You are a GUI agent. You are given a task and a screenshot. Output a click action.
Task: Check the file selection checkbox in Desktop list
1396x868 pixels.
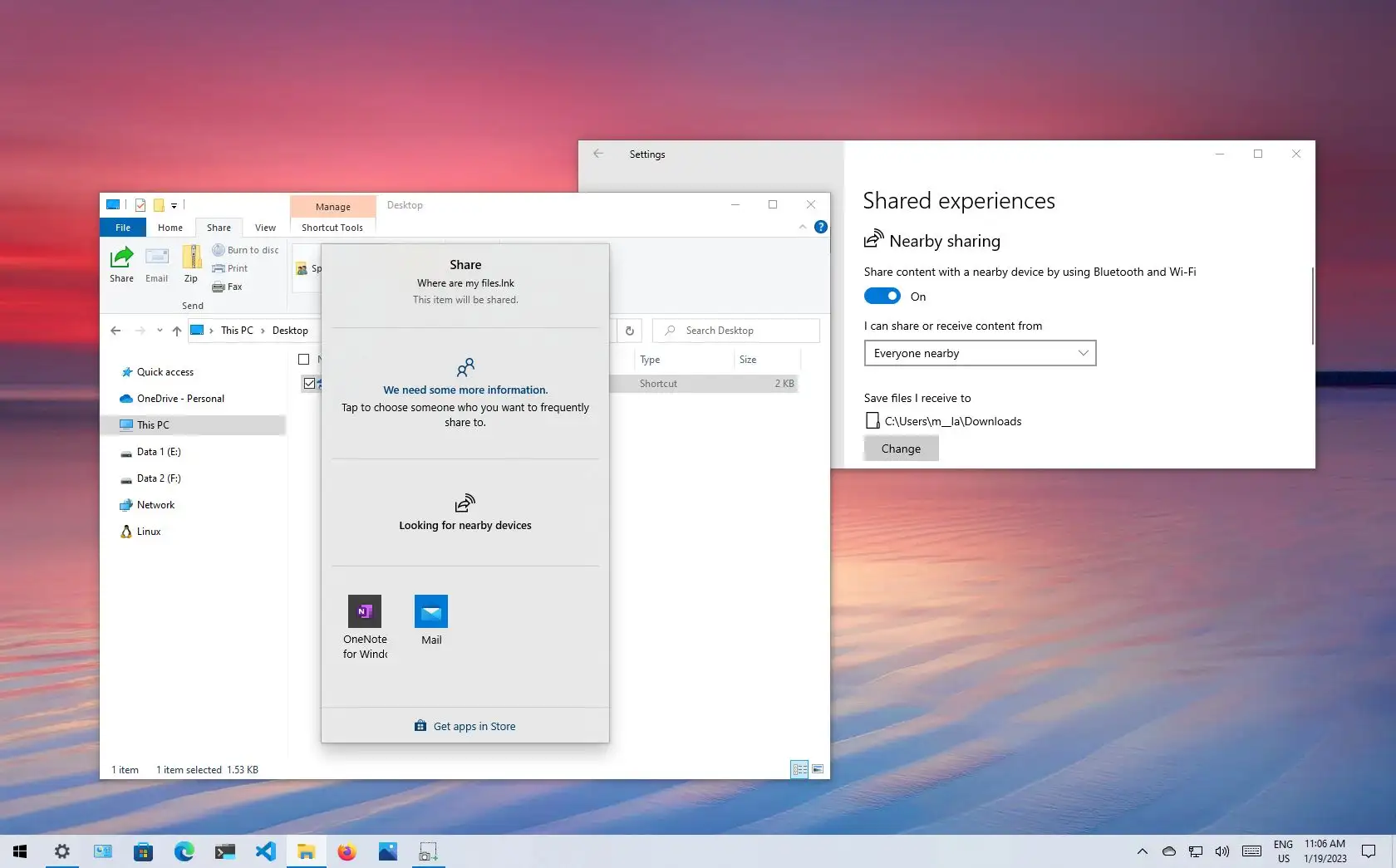click(x=308, y=383)
